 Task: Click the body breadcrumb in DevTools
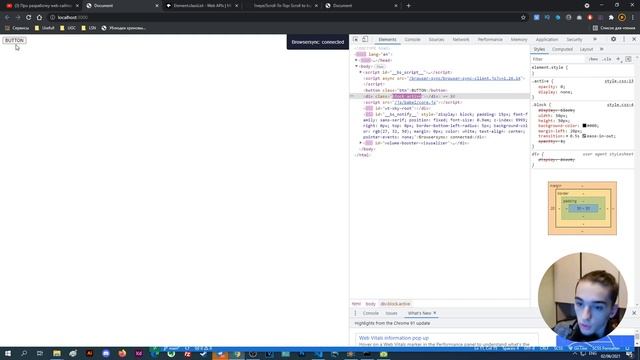[x=370, y=304]
